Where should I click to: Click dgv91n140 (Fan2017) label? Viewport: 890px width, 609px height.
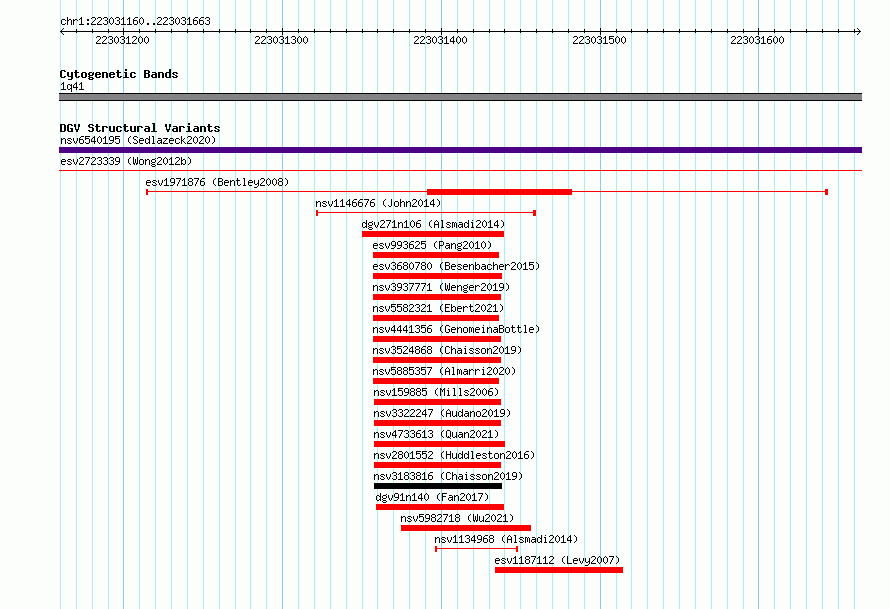[432, 497]
